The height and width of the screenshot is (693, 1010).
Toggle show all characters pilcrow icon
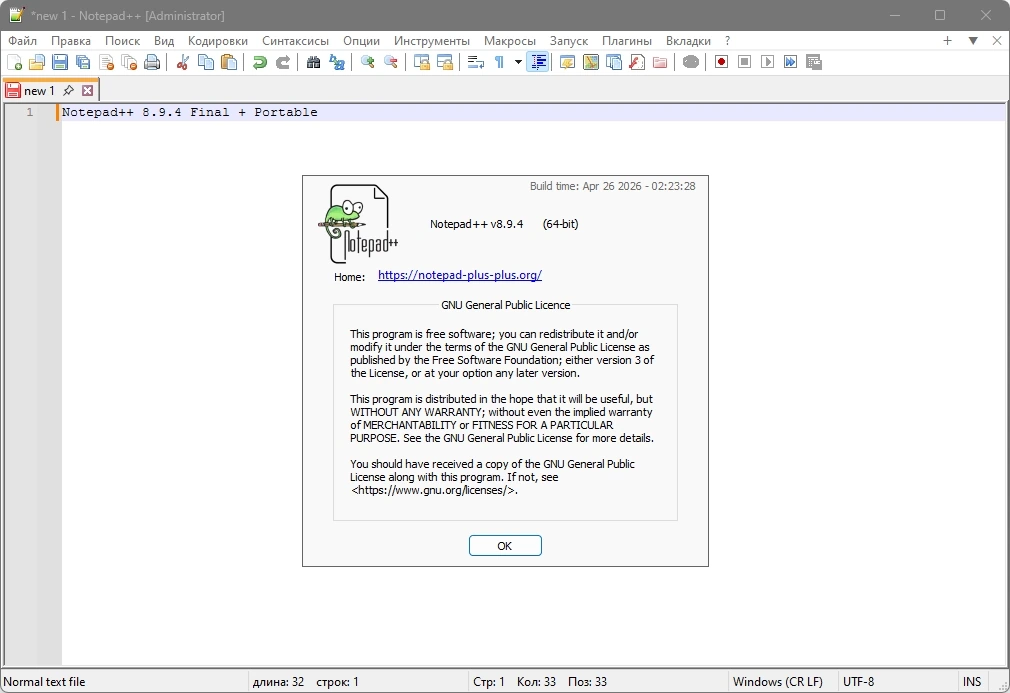499,62
